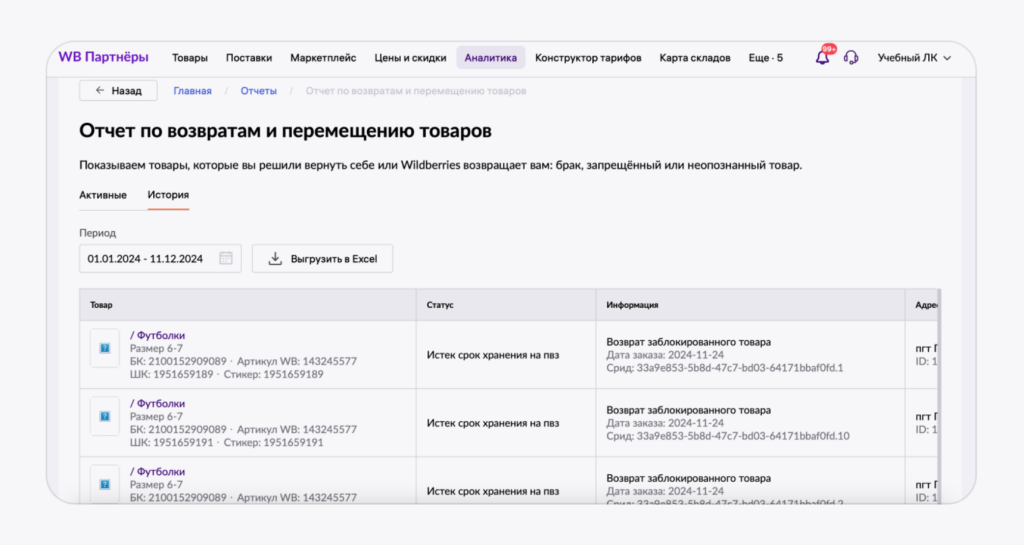Open the Цены и скидки menu
The image size is (1024, 545).
click(x=410, y=57)
